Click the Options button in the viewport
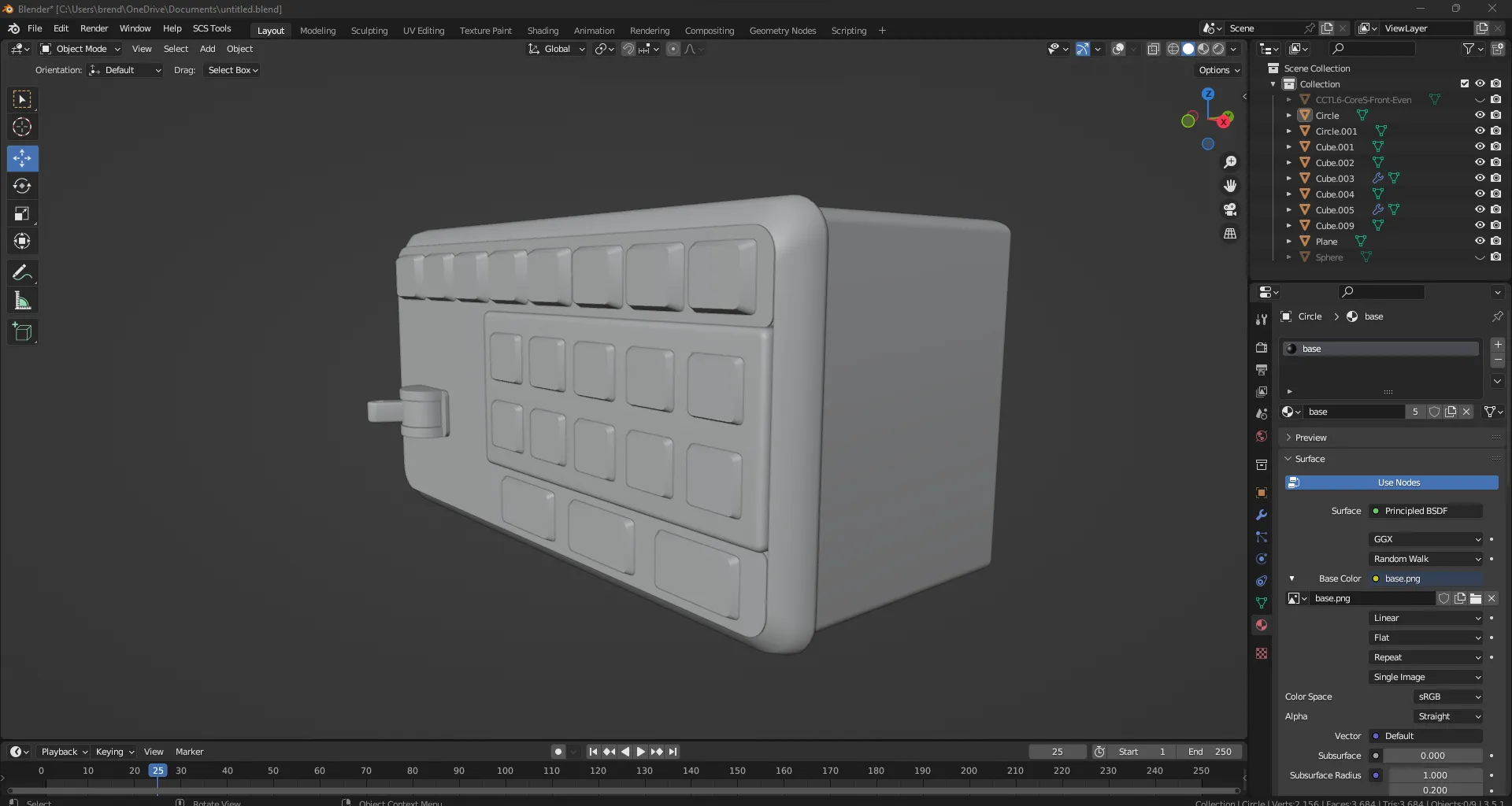 pos(1218,70)
